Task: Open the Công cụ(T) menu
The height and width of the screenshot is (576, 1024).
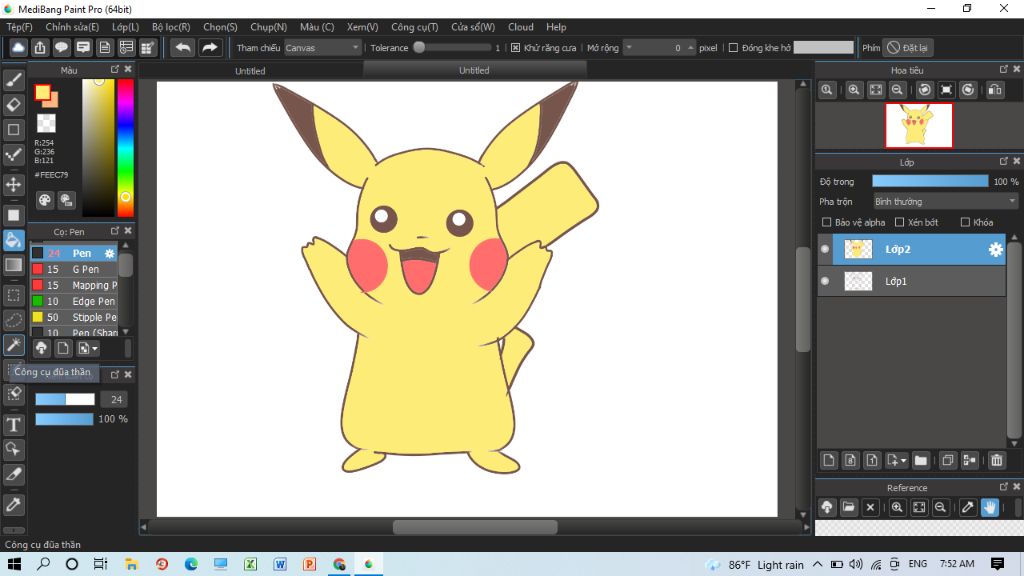Action: pos(415,27)
